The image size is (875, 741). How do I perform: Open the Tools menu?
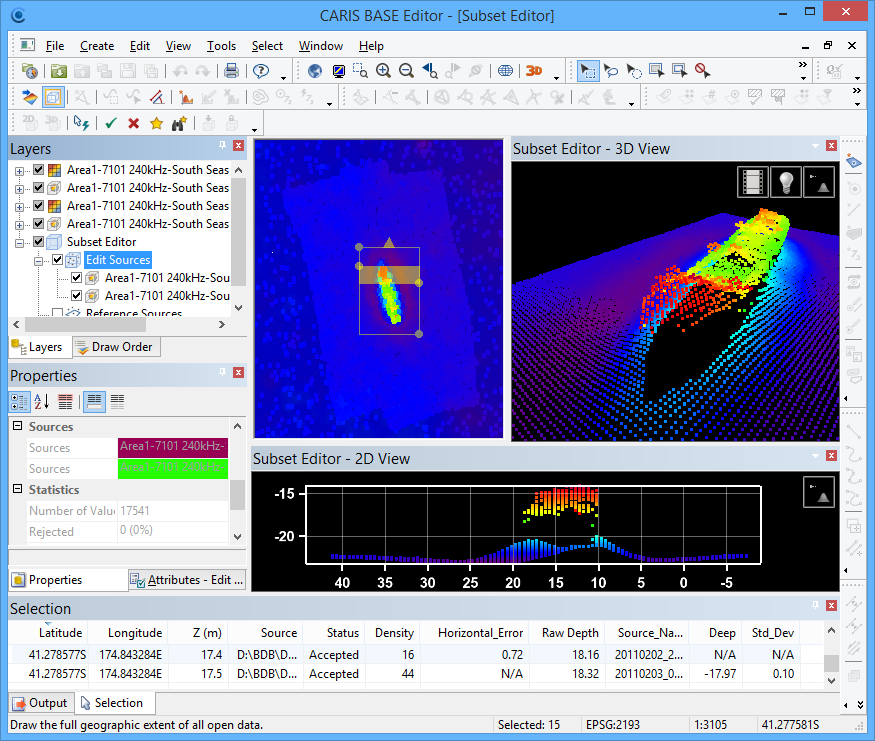pos(221,46)
